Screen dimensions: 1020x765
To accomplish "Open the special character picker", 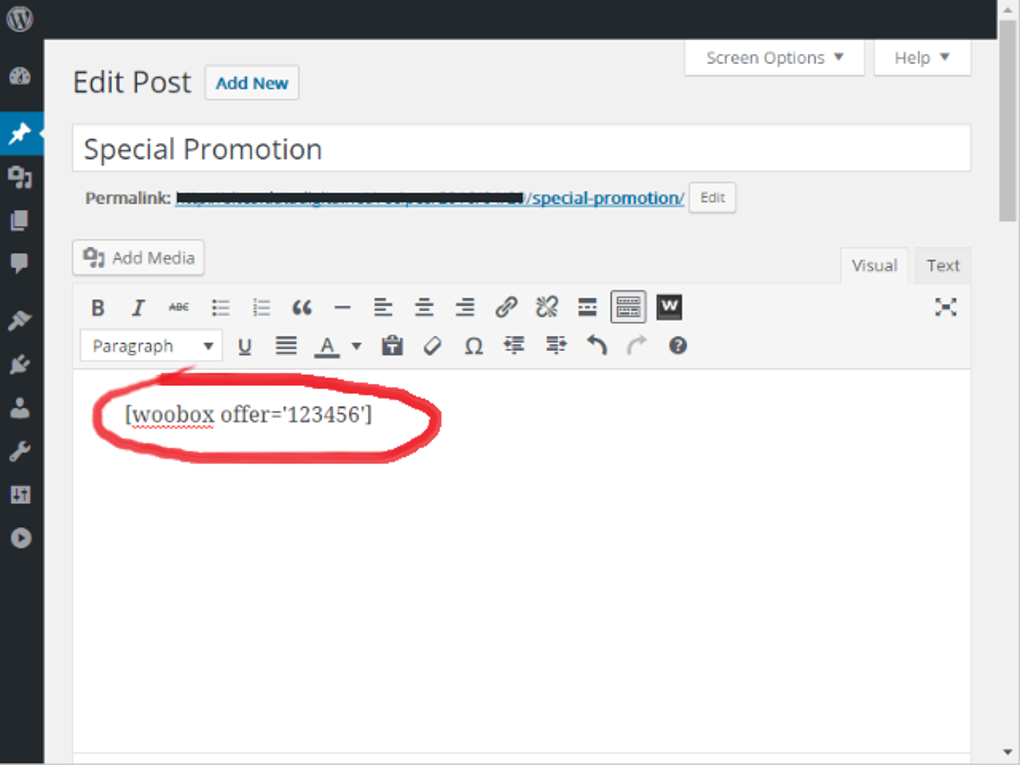I will coord(474,345).
